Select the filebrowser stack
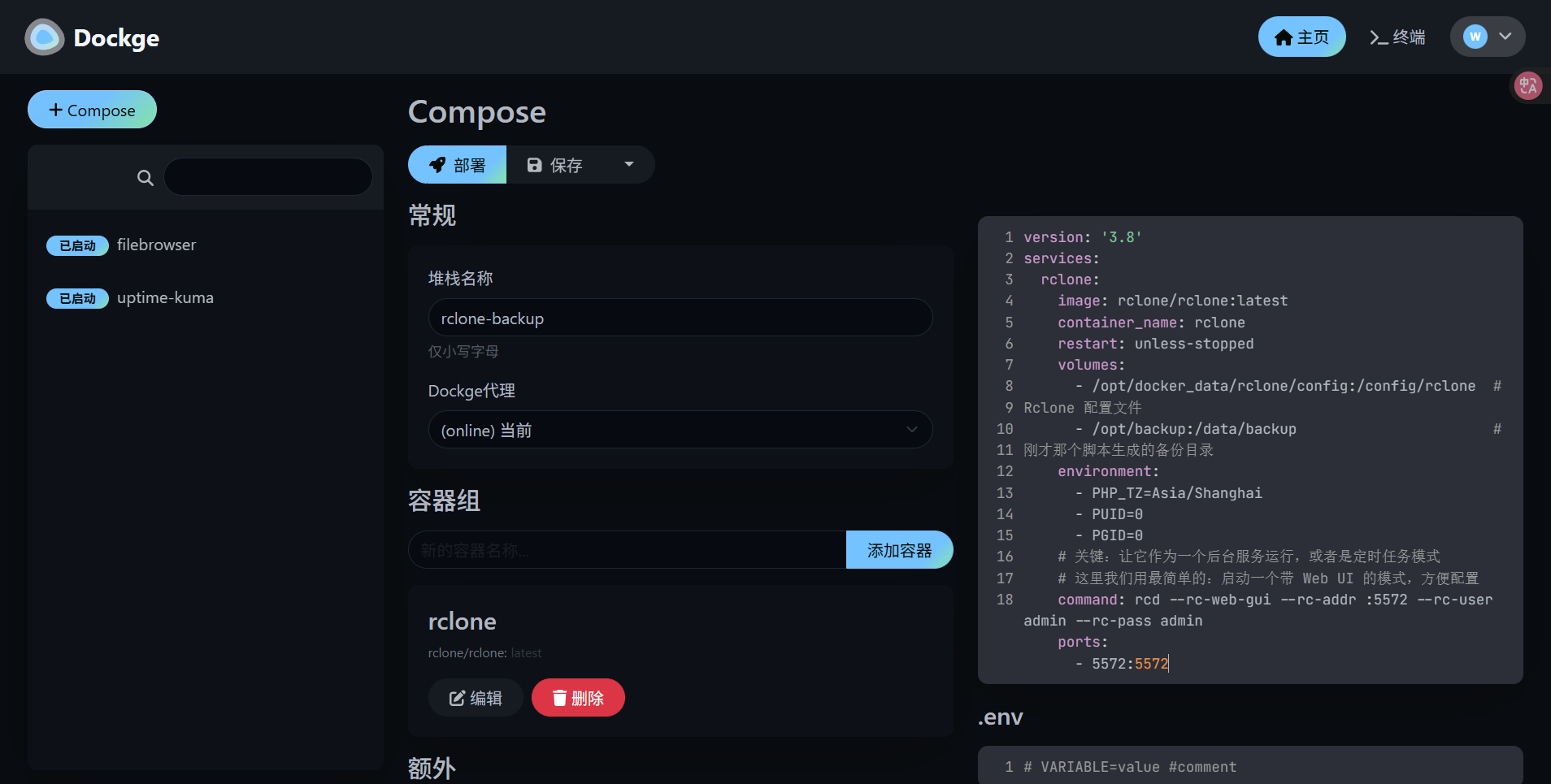 tap(156, 245)
